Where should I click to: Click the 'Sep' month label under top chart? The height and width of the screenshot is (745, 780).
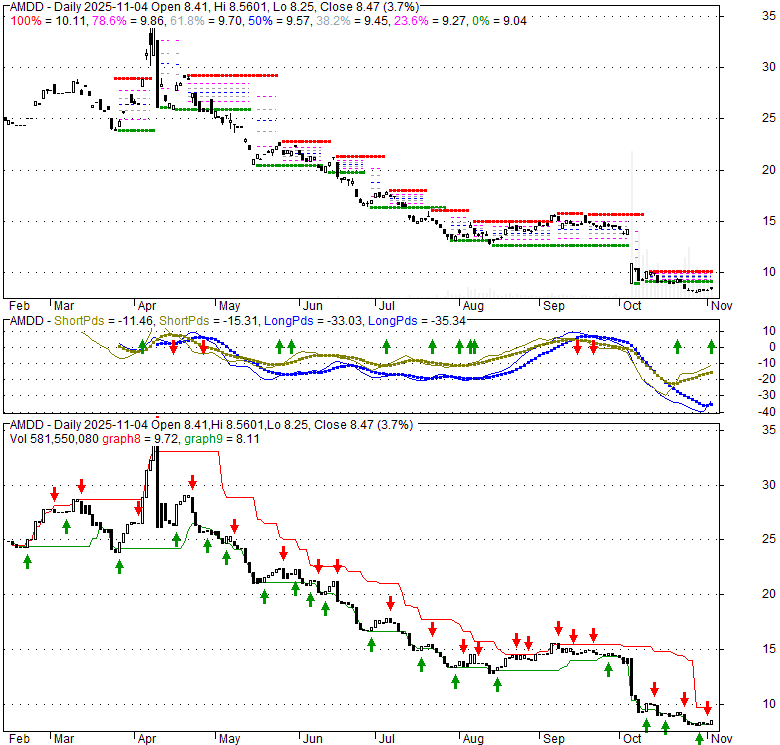coord(554,306)
